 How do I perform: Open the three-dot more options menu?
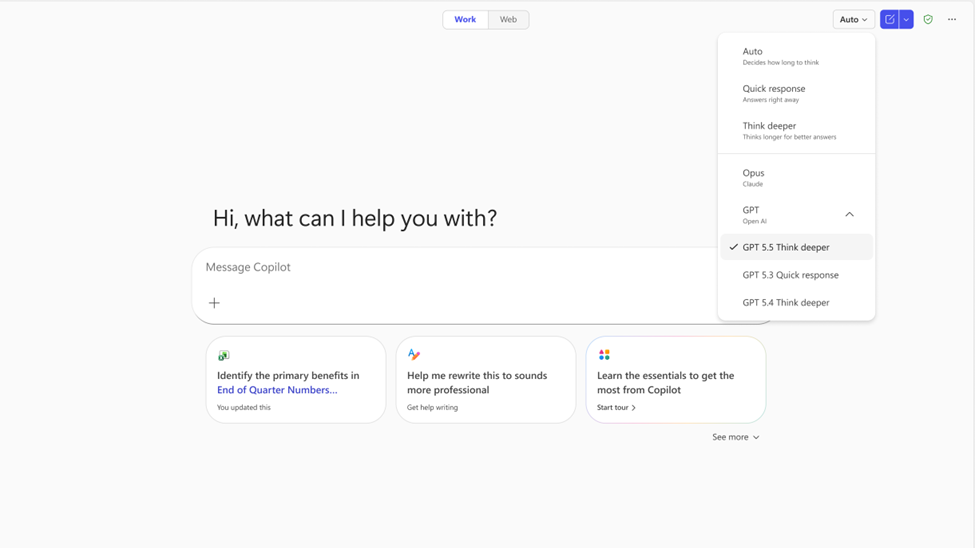(952, 19)
